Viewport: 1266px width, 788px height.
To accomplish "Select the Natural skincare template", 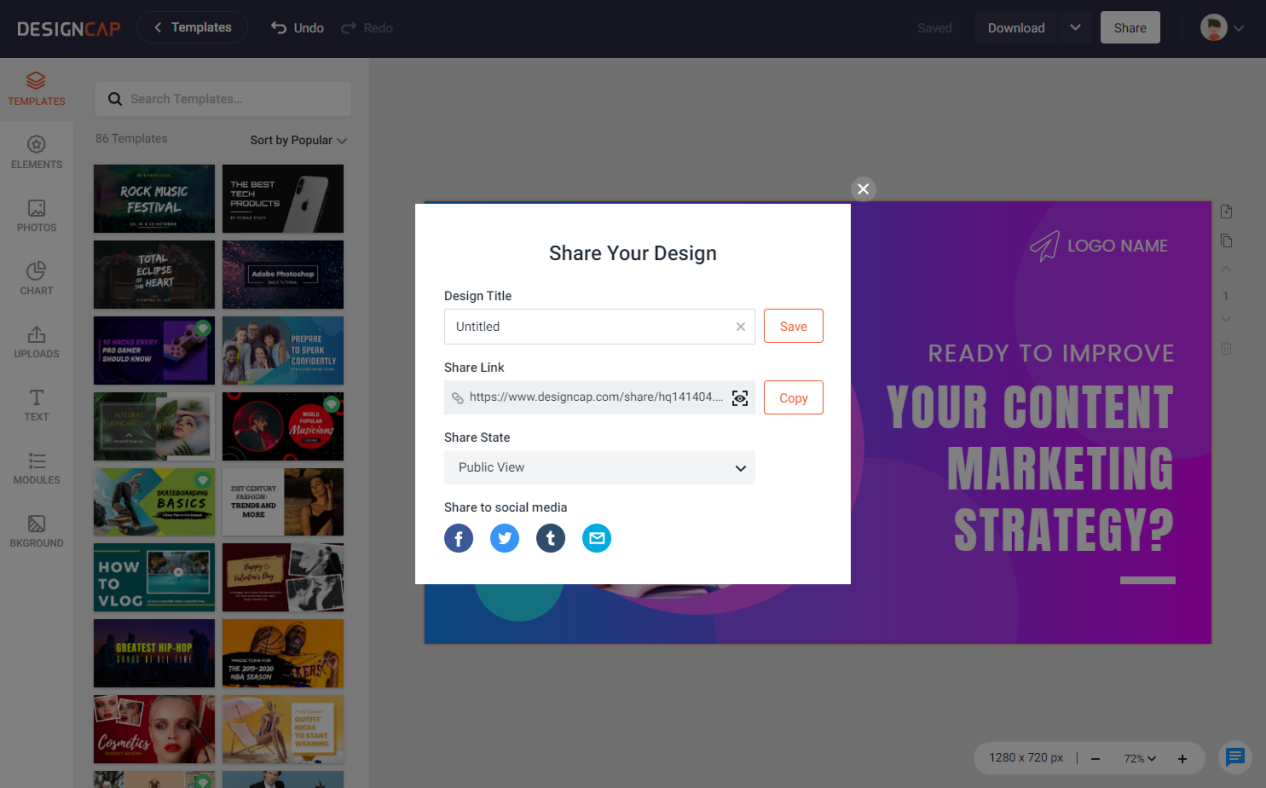I will pyautogui.click(x=154, y=427).
